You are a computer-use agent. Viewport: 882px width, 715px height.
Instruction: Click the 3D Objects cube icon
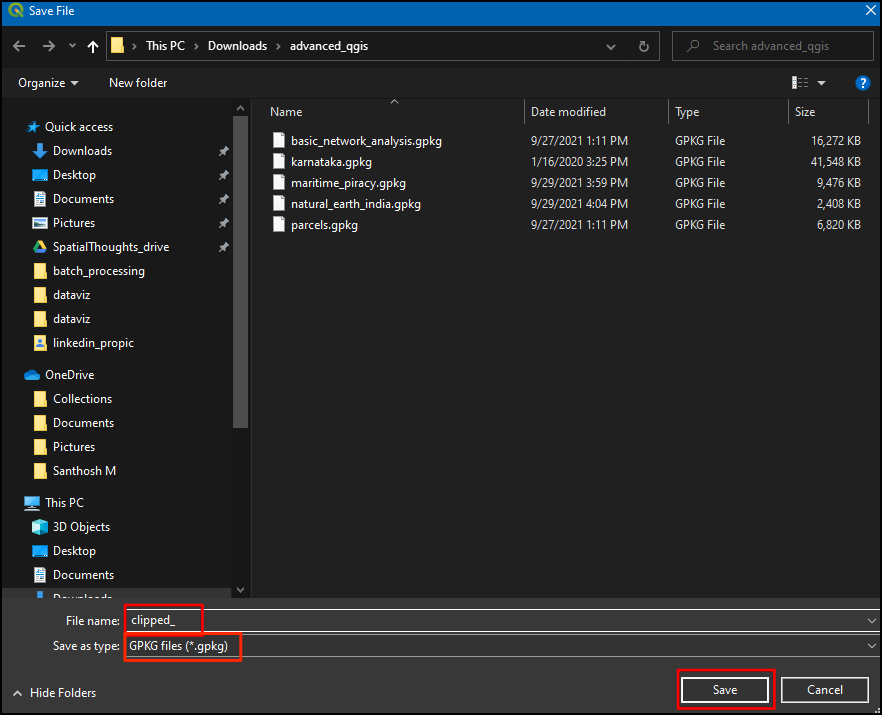pyautogui.click(x=39, y=527)
